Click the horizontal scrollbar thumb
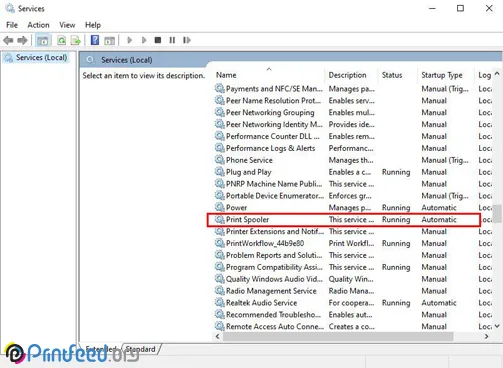 click(338, 336)
